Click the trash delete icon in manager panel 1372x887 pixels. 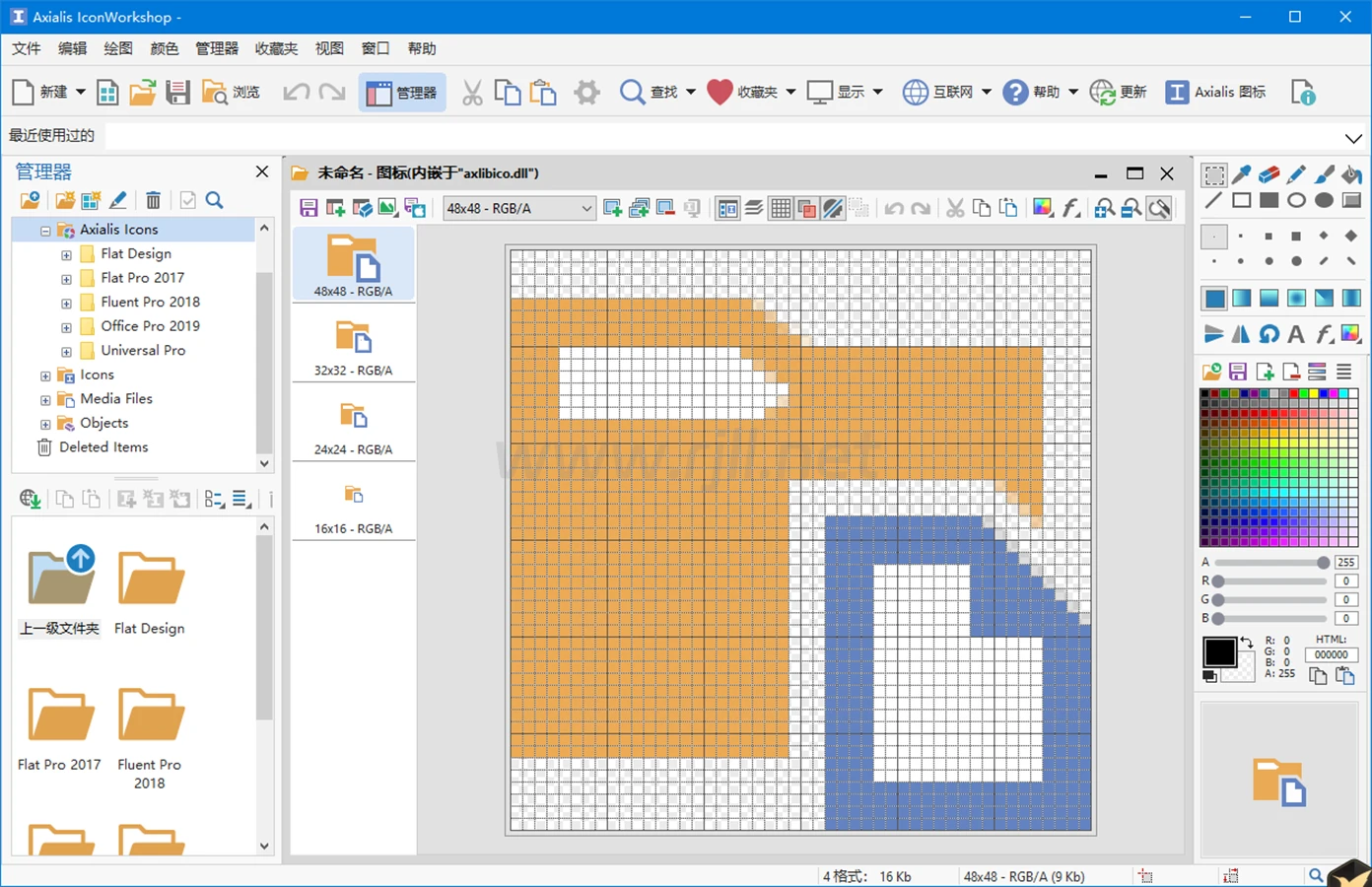[153, 200]
